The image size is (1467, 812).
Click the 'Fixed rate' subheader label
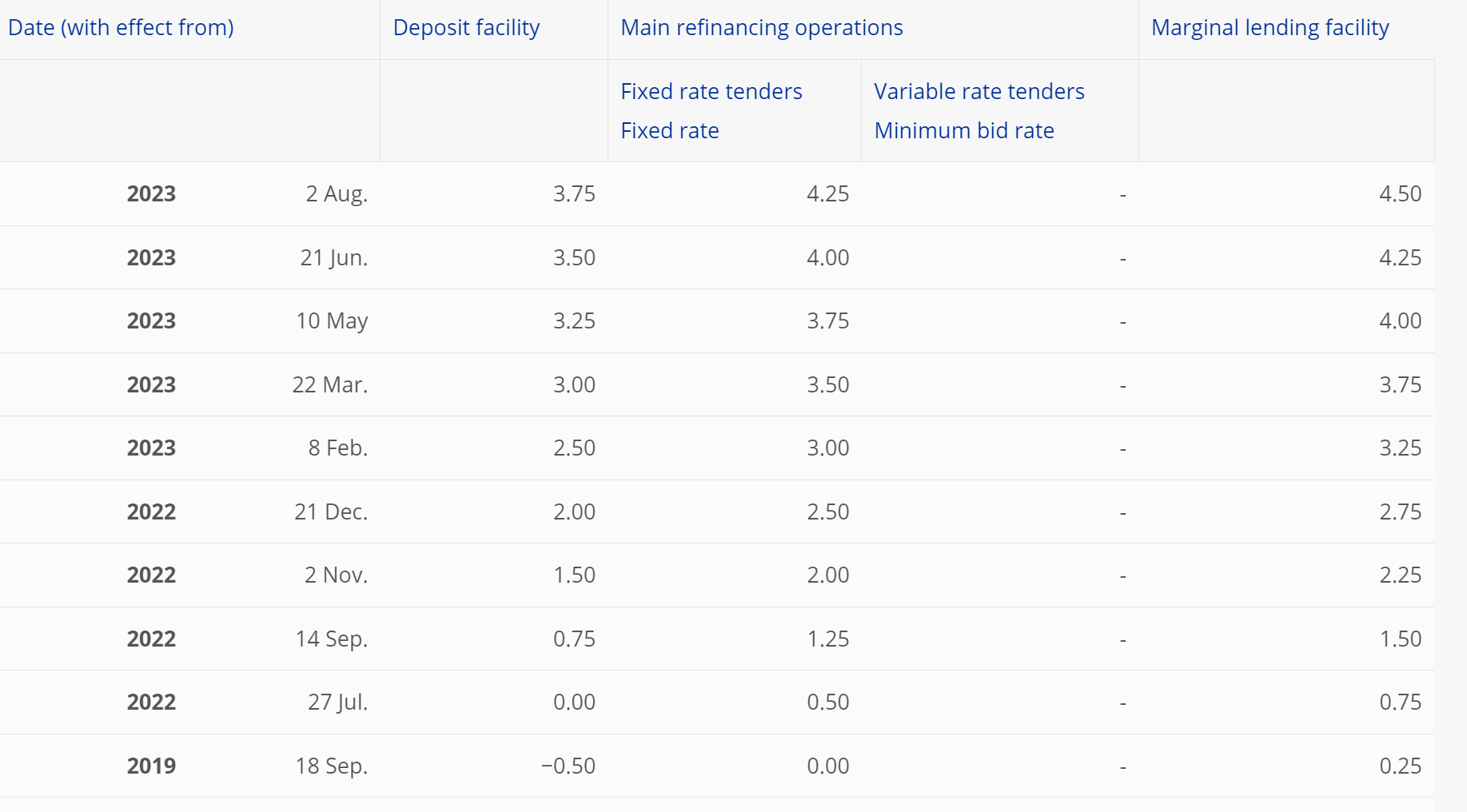click(669, 131)
